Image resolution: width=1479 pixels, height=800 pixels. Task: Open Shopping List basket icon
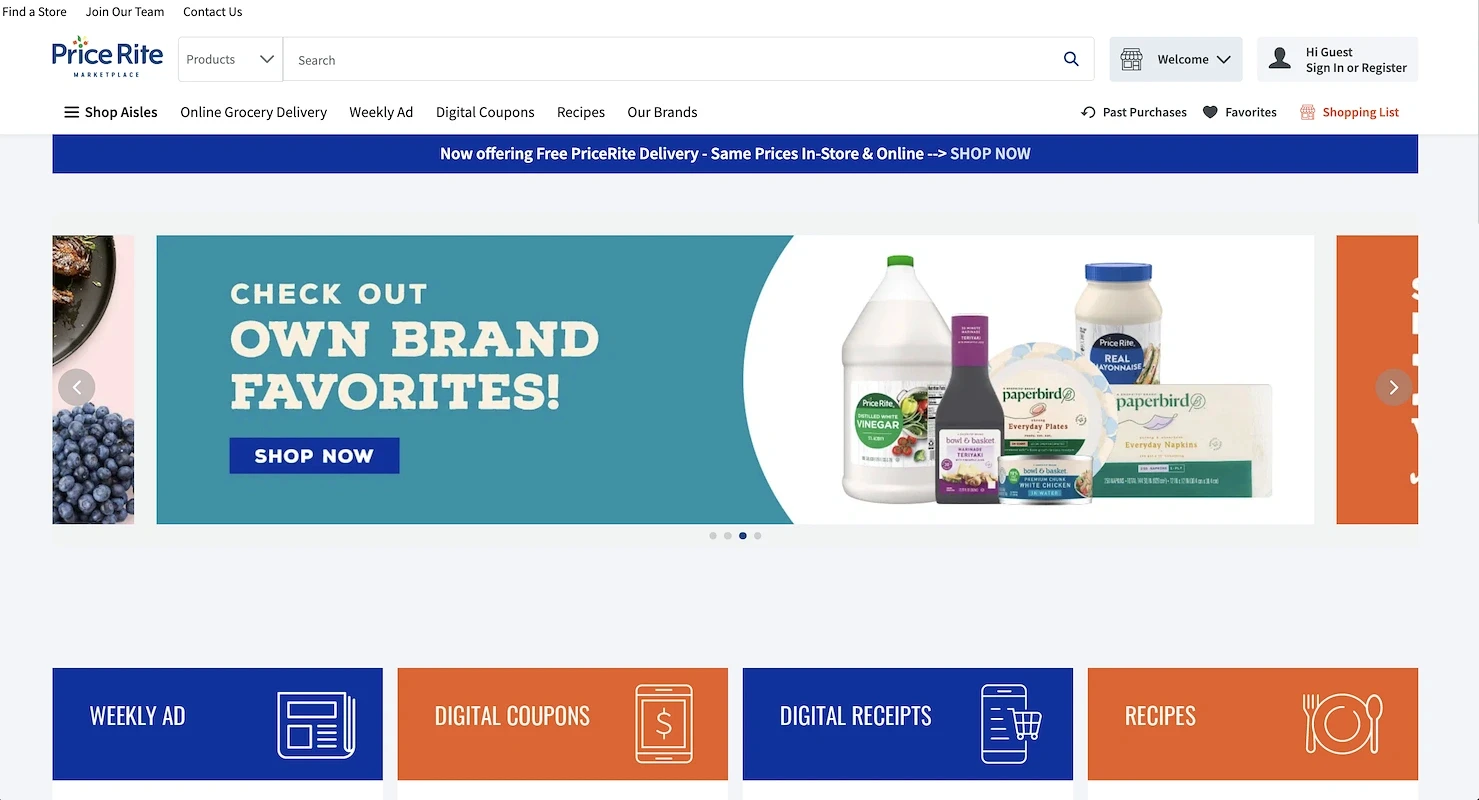[1307, 112]
